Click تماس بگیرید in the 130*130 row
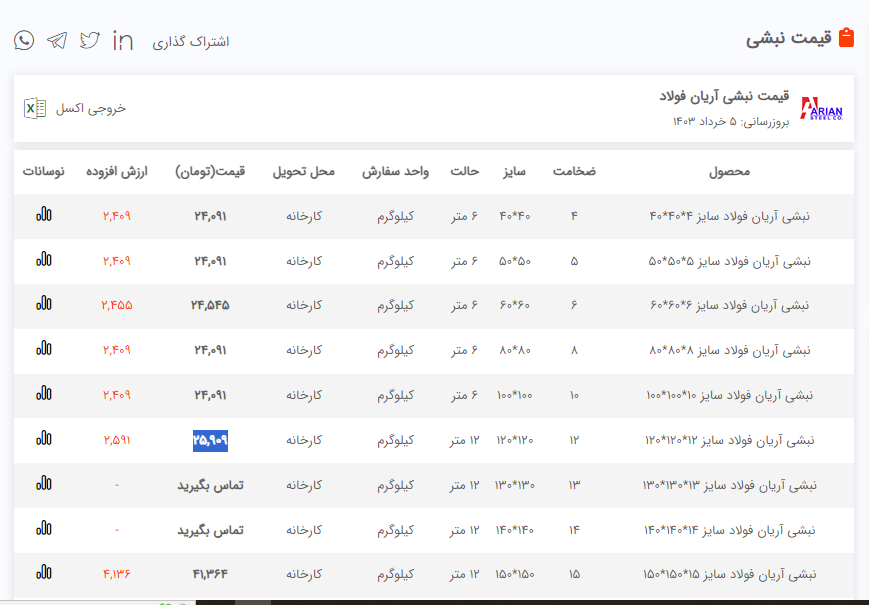Viewport: 869px width, 605px height. [210, 485]
